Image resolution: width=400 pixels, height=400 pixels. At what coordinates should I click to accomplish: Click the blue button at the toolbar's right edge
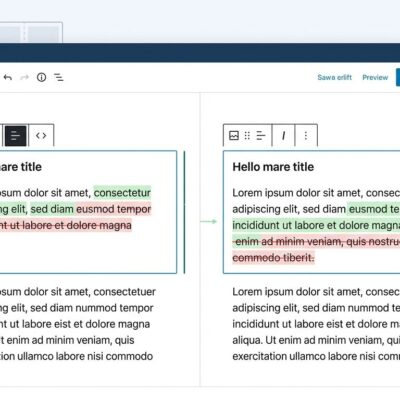pyautogui.click(x=398, y=78)
